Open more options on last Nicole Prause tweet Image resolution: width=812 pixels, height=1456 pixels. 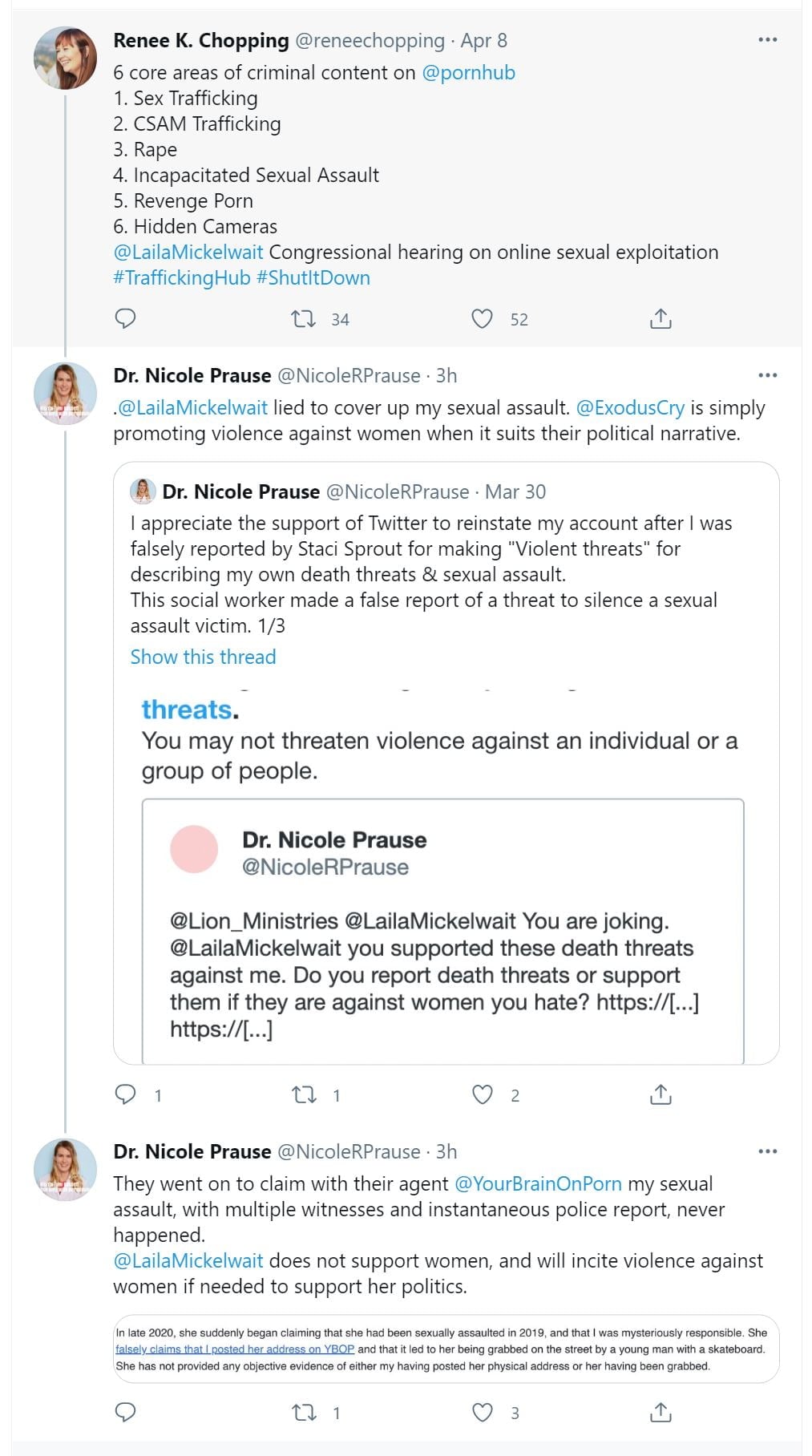tap(767, 1151)
